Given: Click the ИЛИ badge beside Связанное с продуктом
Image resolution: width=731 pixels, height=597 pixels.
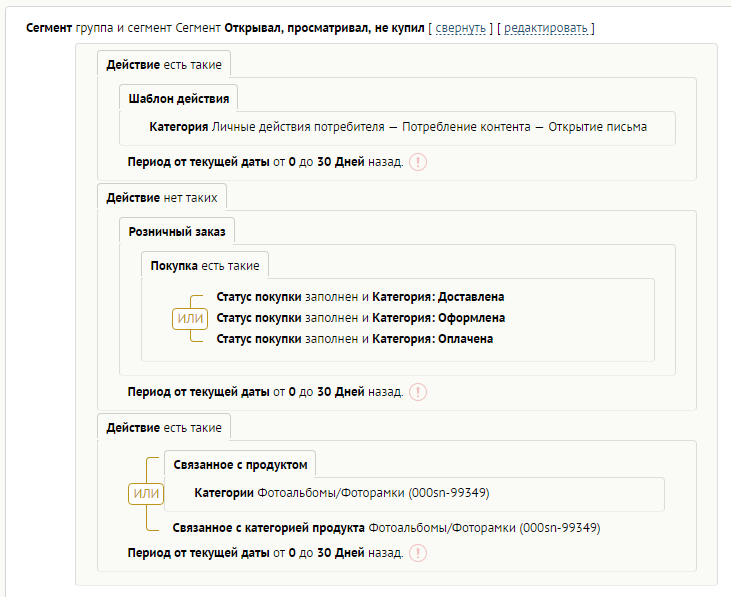Looking at the screenshot, I should tap(146, 493).
